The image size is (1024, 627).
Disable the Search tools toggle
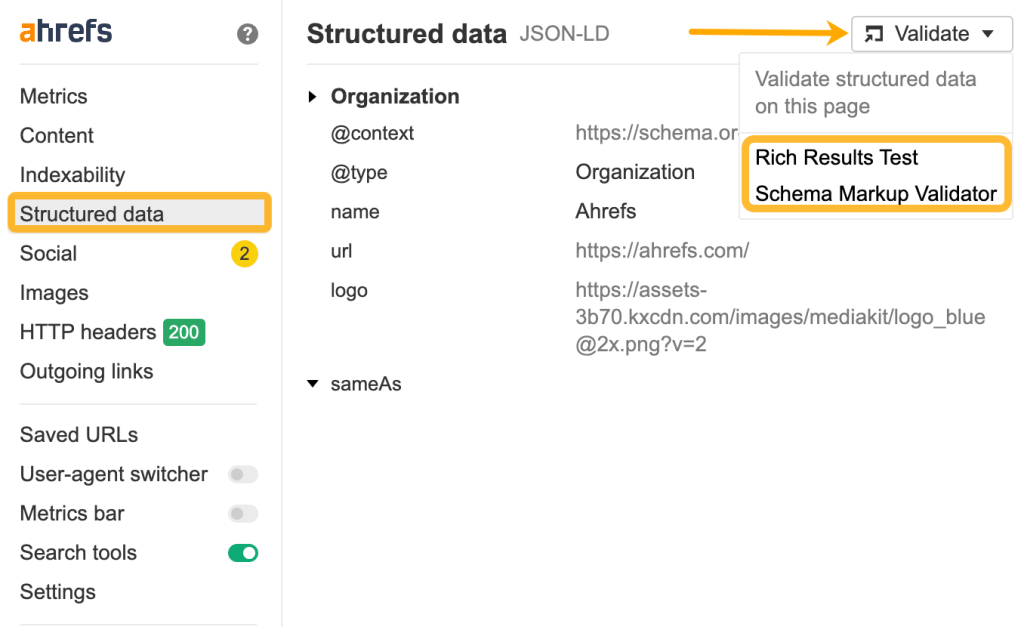point(243,552)
